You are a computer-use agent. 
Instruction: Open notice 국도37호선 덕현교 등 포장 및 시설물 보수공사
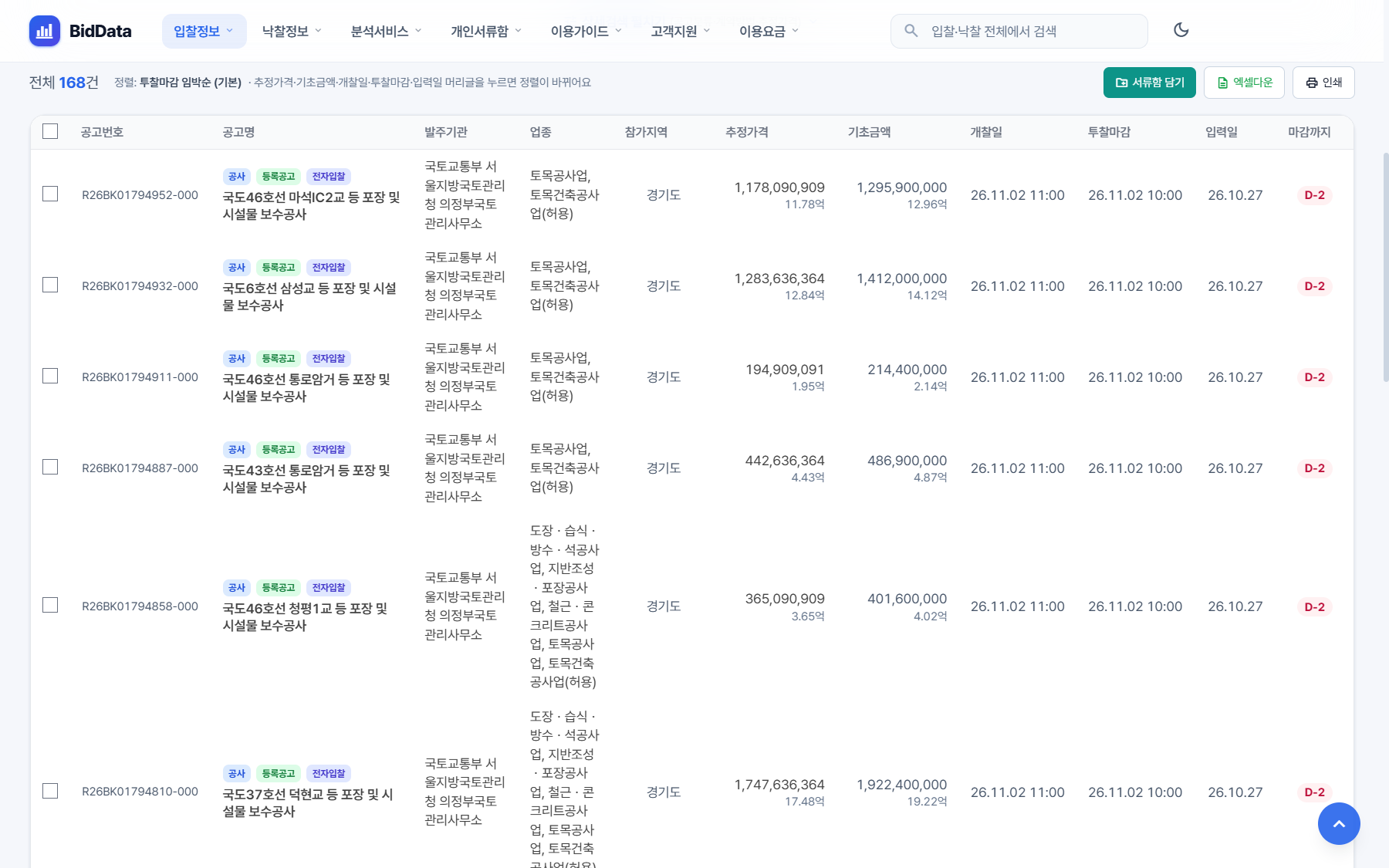pyautogui.click(x=308, y=802)
